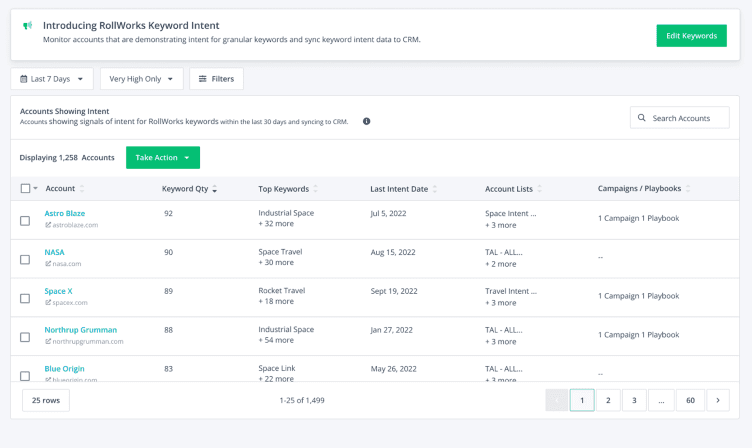
Task: Click the megaphone announcement icon
Action: click(x=28, y=25)
